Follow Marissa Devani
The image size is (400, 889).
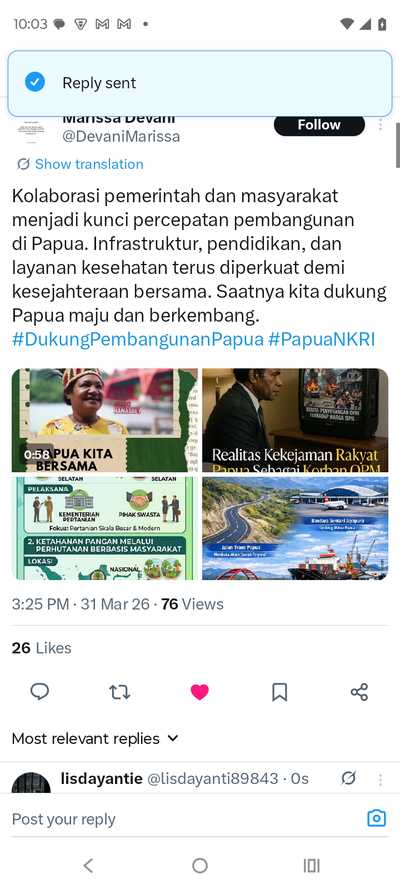[x=320, y=125]
